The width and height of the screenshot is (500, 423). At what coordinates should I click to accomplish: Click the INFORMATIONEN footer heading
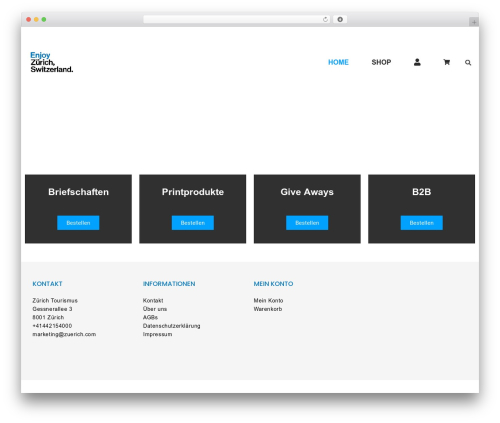(x=169, y=284)
